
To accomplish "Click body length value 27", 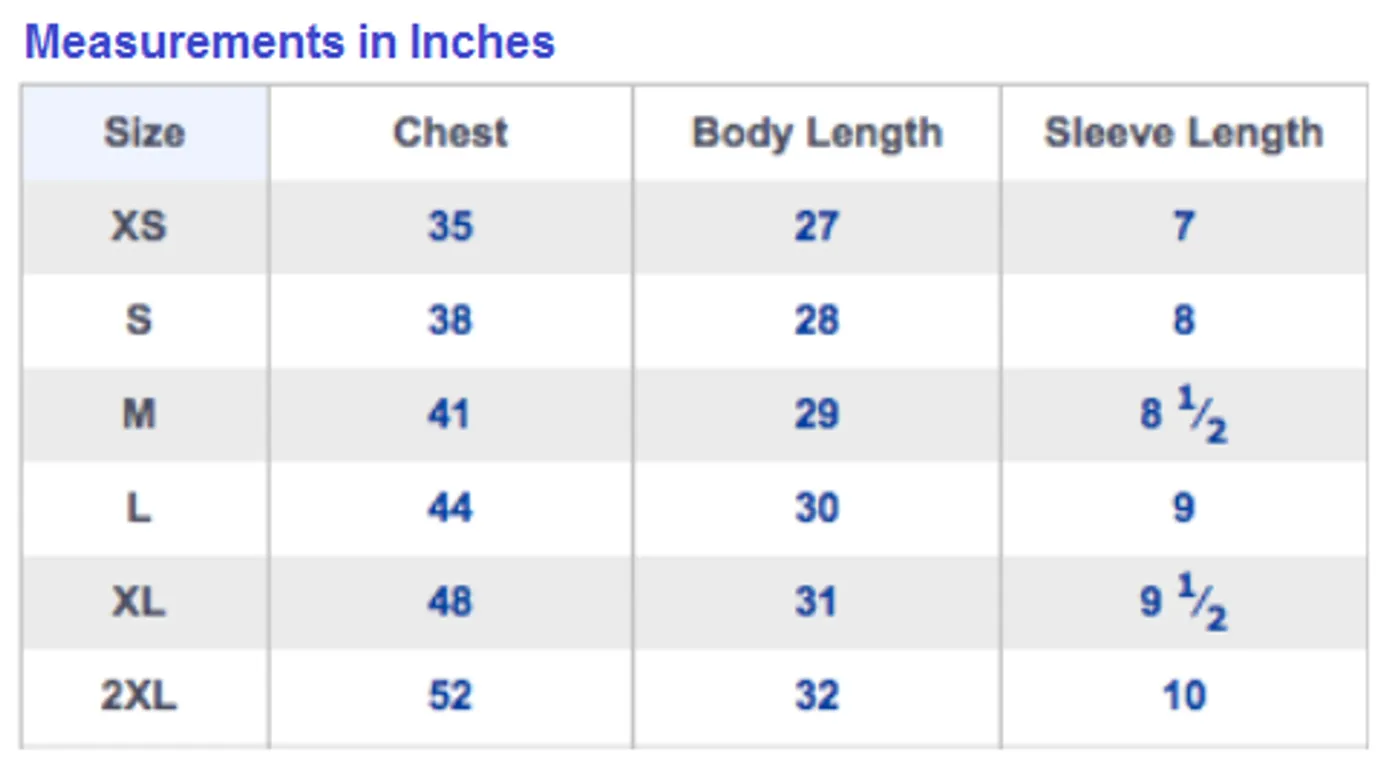I will 816,226.
